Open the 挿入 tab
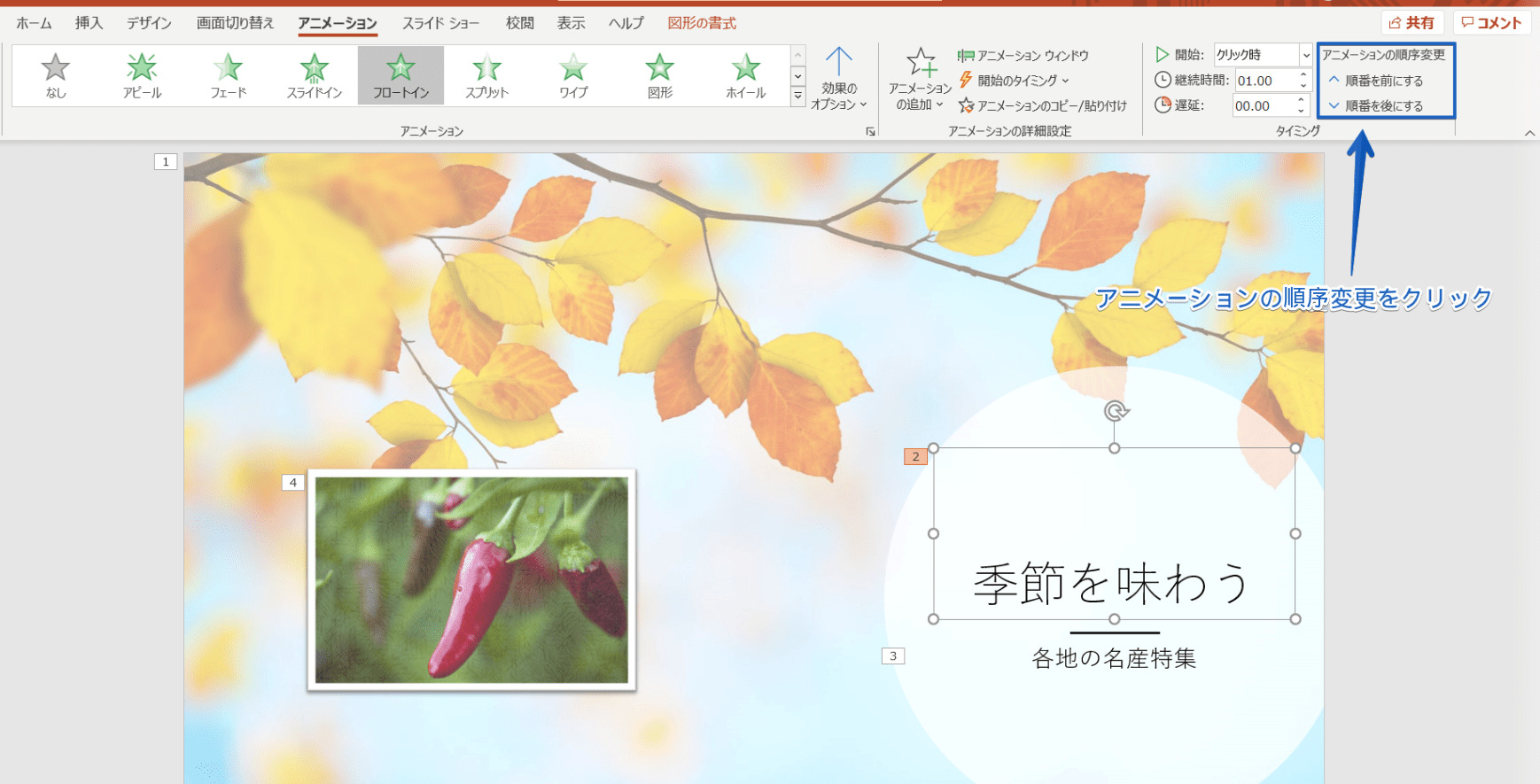The image size is (1540, 784). click(89, 23)
